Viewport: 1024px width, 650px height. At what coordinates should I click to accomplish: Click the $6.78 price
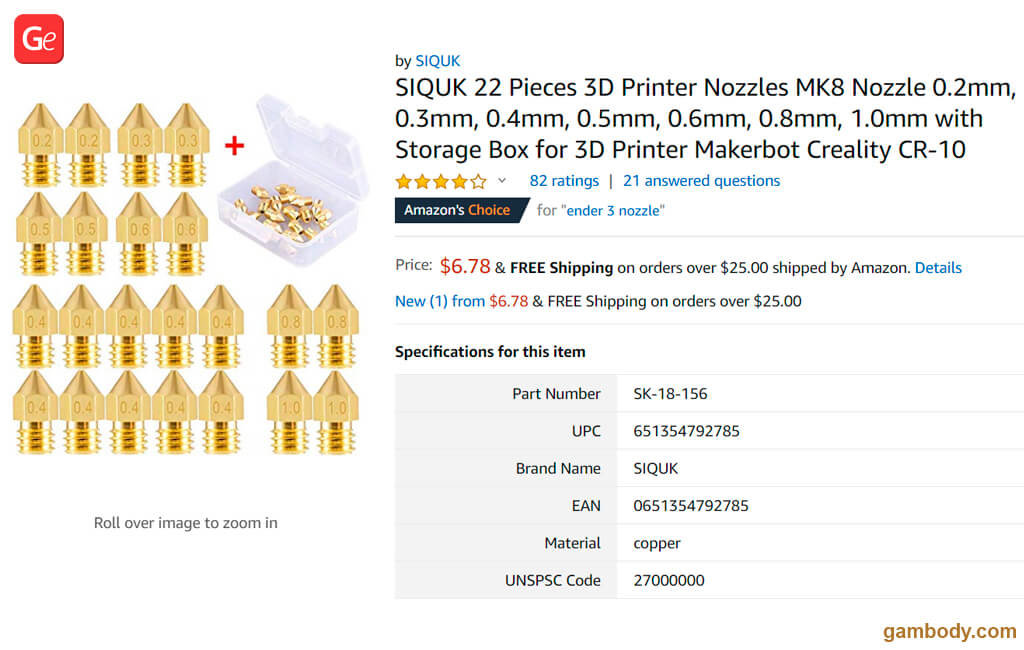[465, 266]
